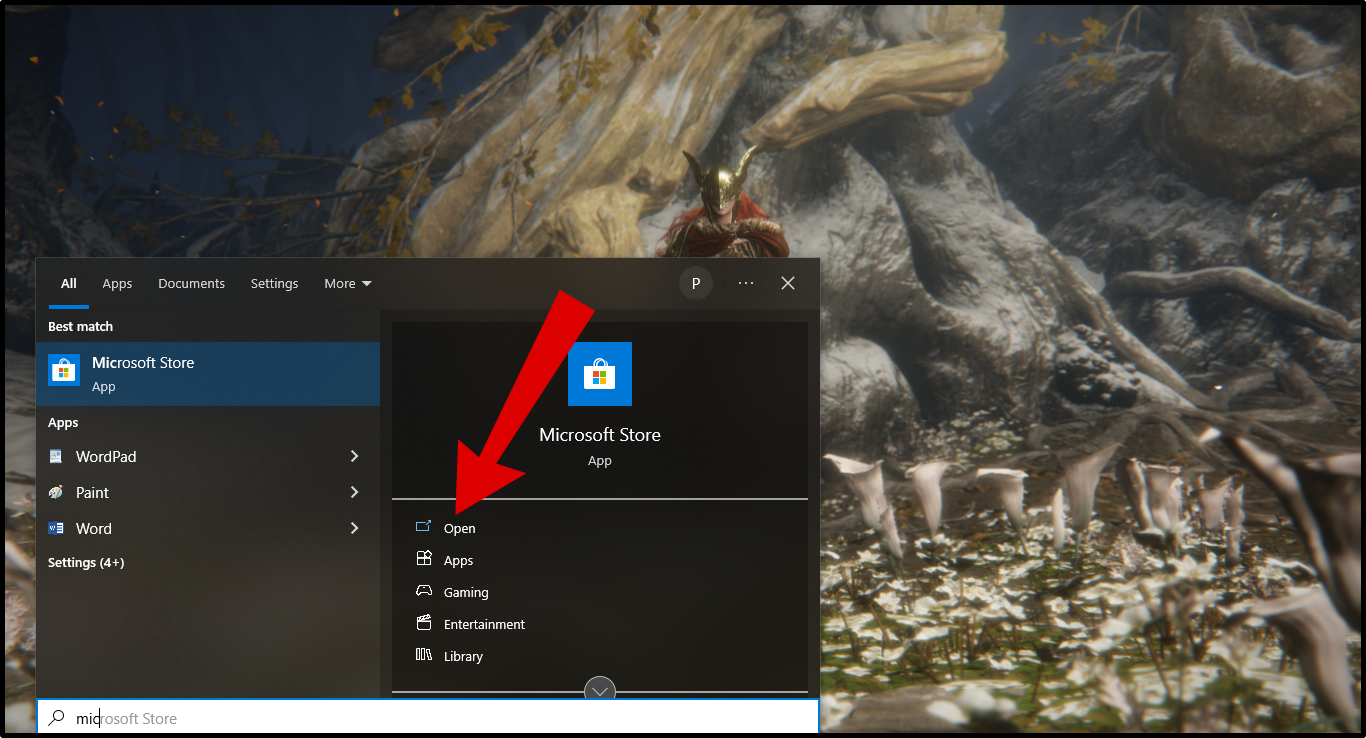Screen dimensions: 1366x738
Task: Select the All search tab
Action: [x=69, y=284]
